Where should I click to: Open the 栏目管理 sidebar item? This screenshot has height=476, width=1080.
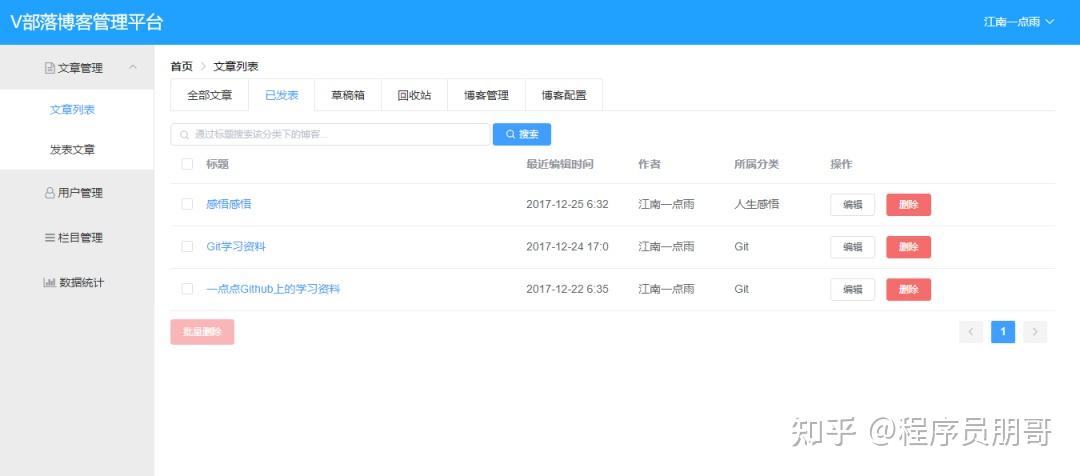coord(77,238)
